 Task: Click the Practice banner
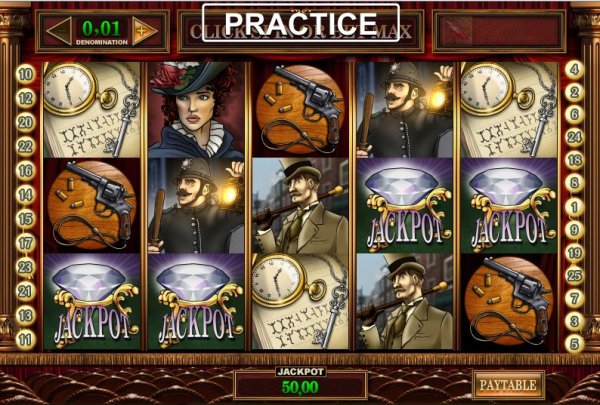pos(301,23)
